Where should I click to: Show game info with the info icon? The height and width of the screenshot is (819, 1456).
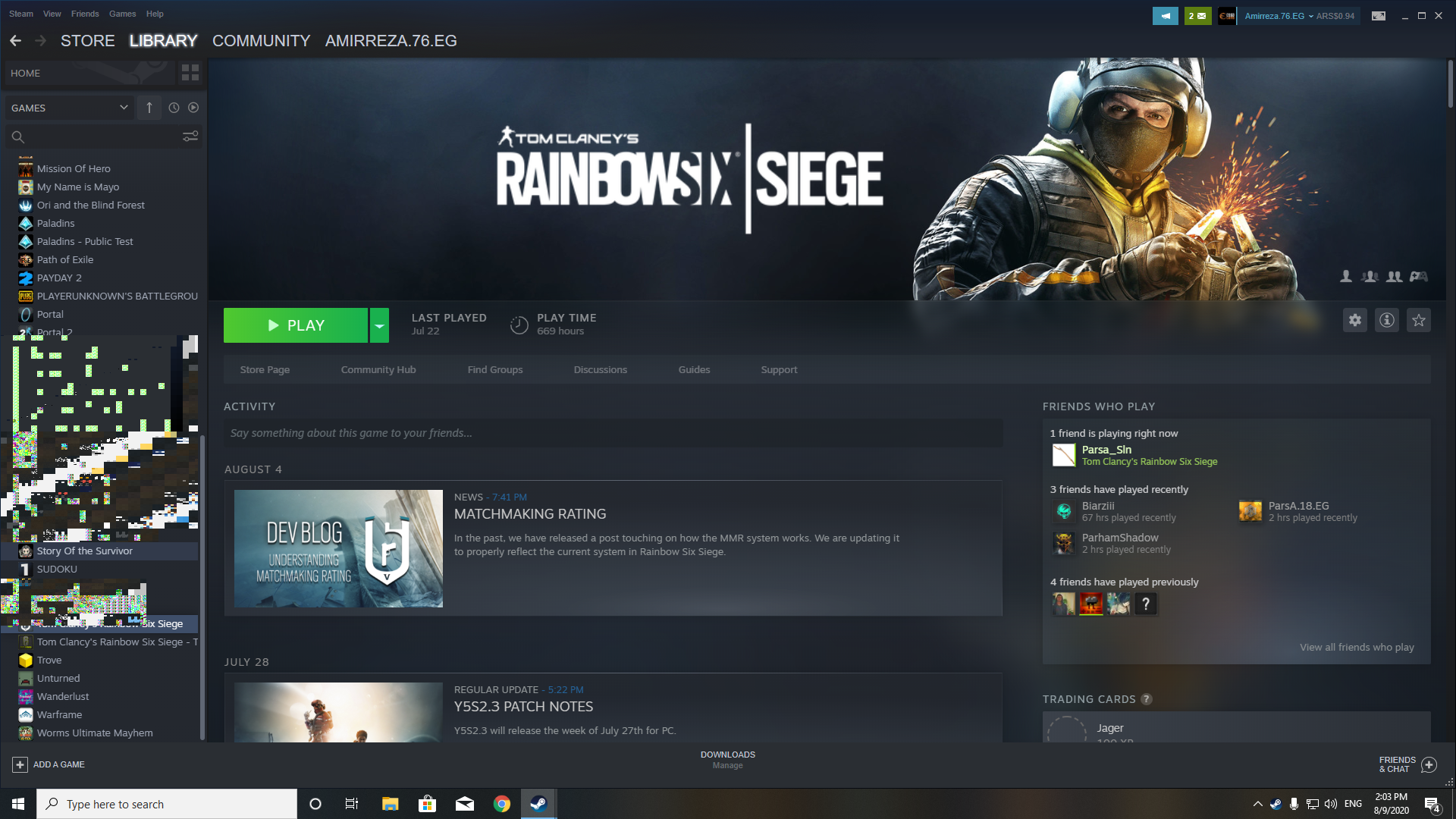(1387, 320)
